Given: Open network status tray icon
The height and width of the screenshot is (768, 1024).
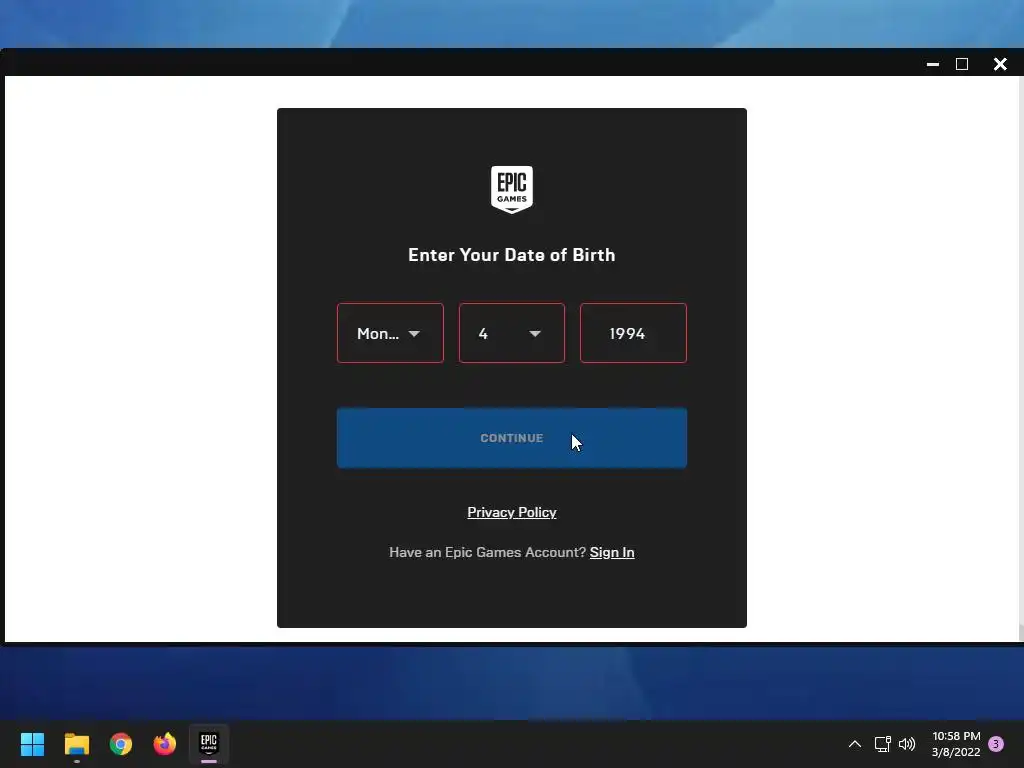Looking at the screenshot, I should 882,744.
